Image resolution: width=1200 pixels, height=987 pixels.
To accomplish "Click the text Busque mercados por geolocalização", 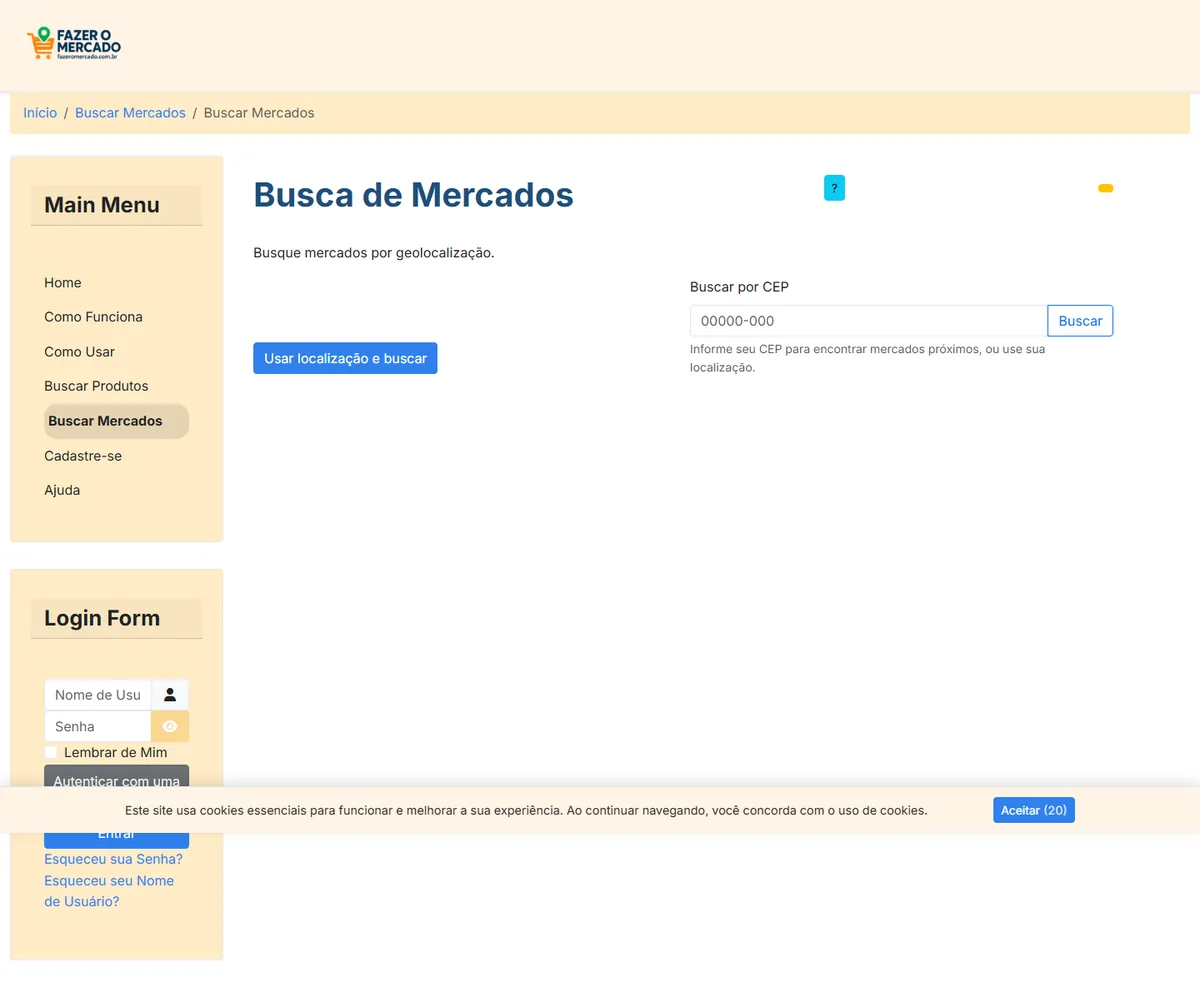I will [x=374, y=252].
